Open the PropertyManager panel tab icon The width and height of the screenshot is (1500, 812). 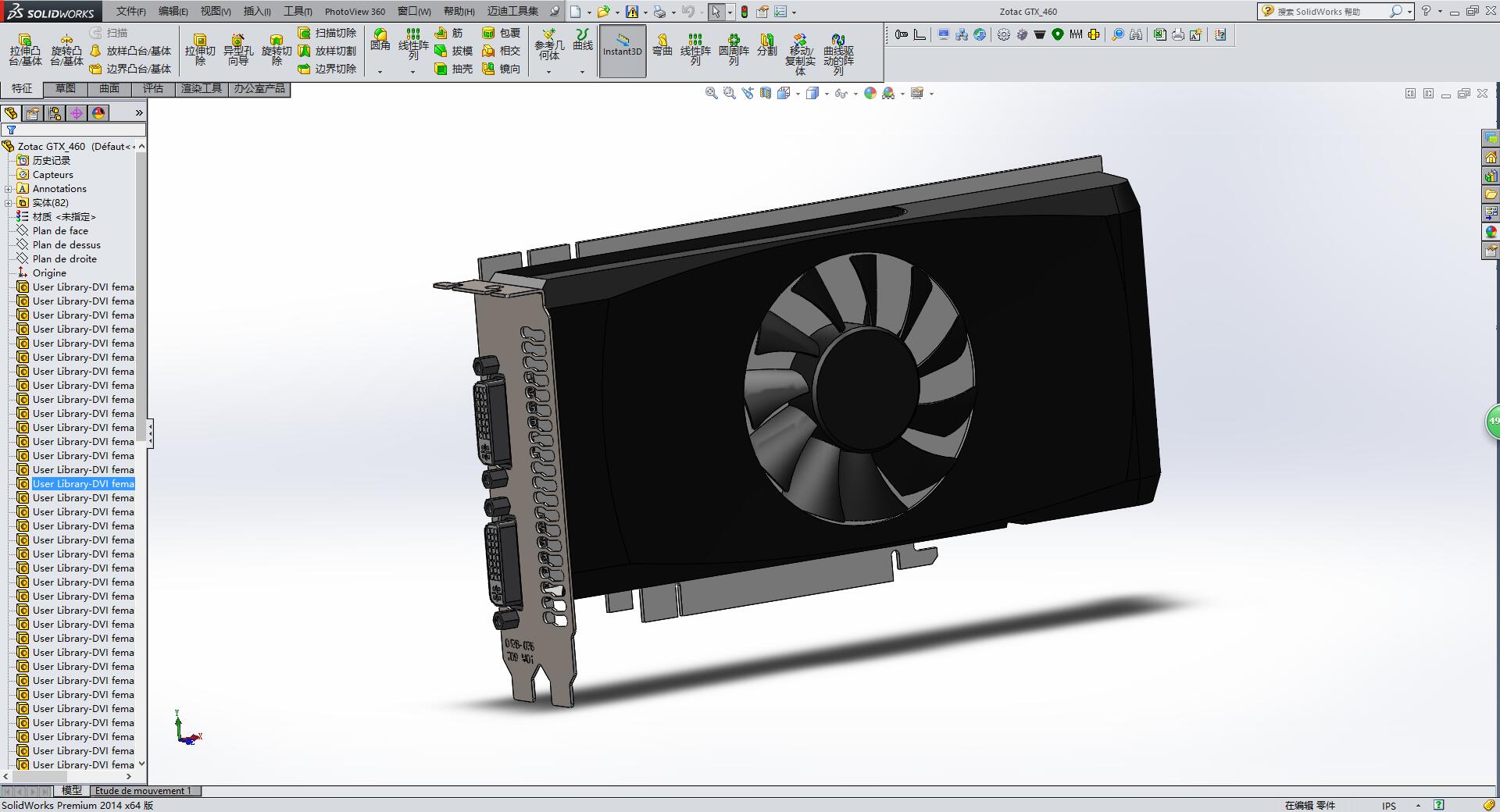pyautogui.click(x=33, y=113)
